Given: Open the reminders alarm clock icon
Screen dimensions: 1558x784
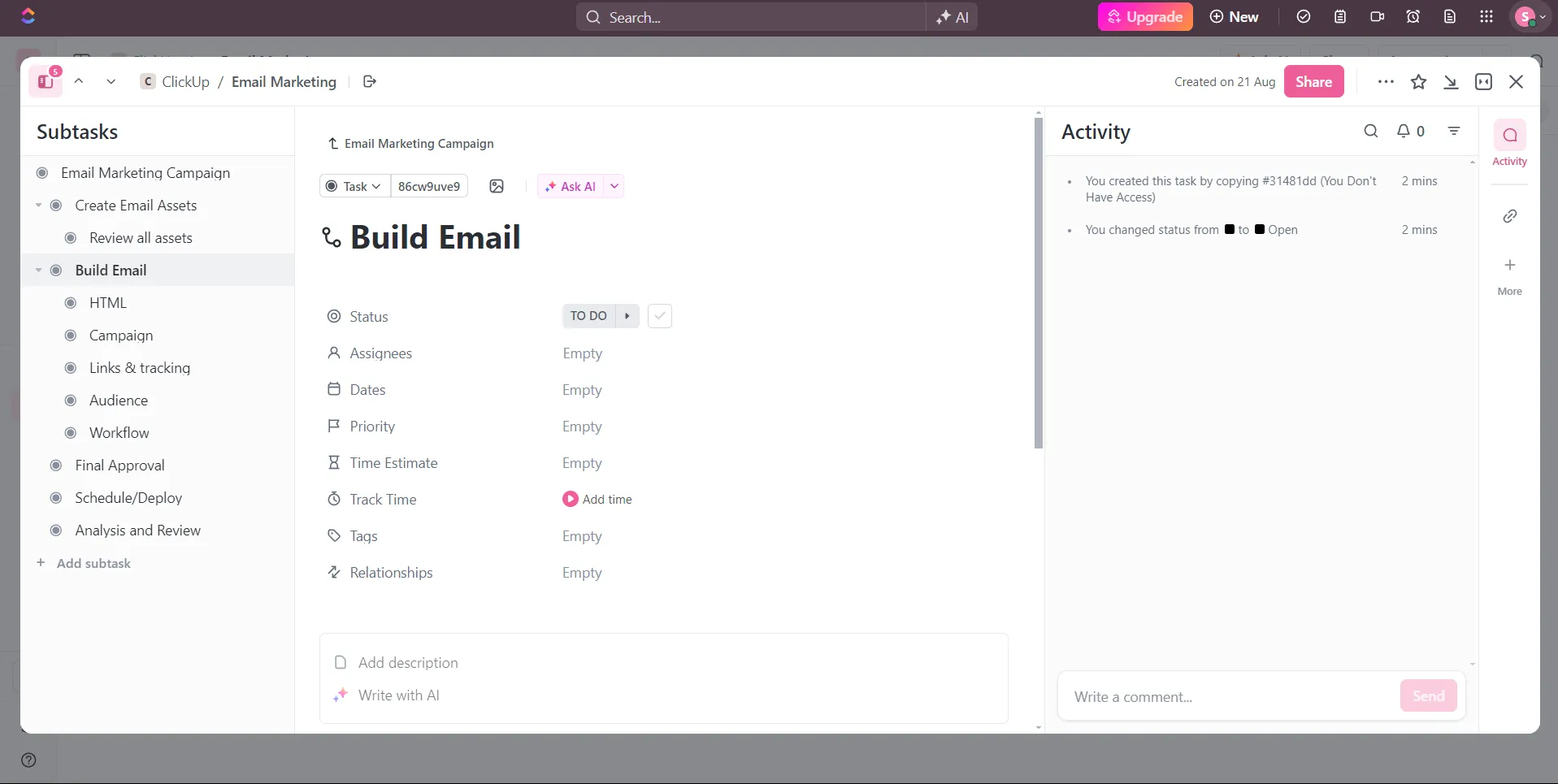Looking at the screenshot, I should (x=1413, y=17).
